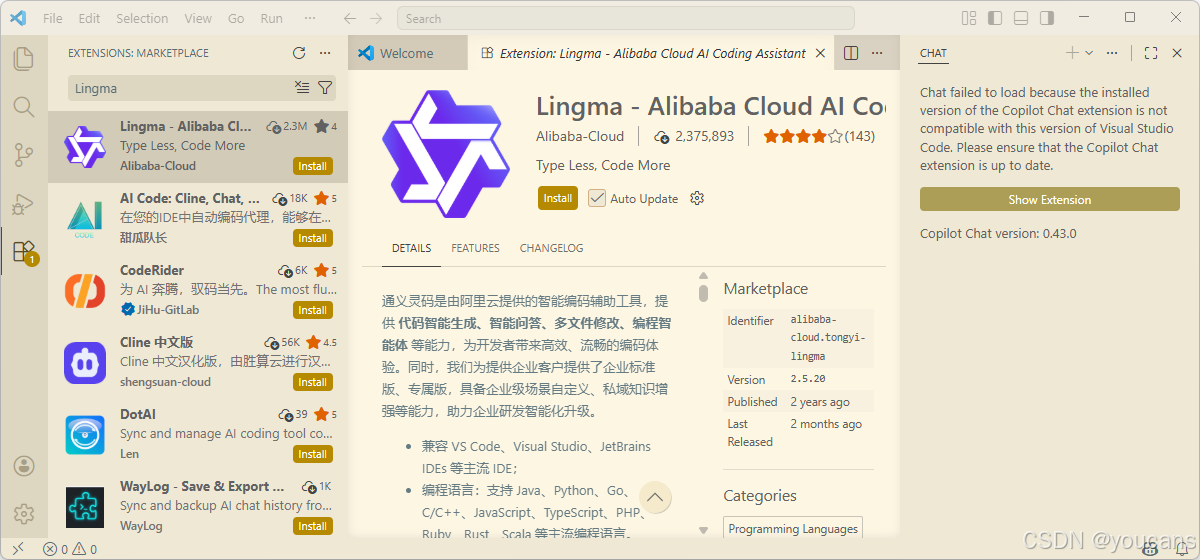Go back in navigation history
Viewport: 1200px width, 560px height.
(350, 18)
